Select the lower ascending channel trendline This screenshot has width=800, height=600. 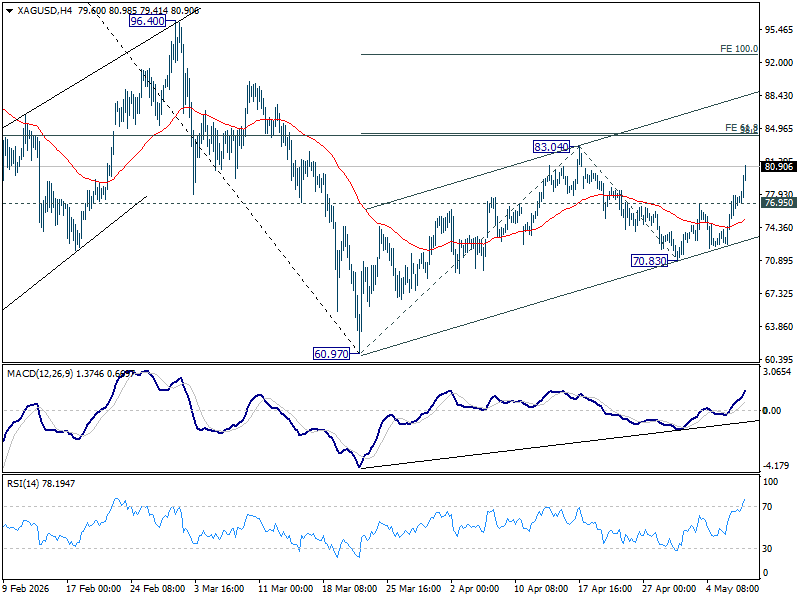[559, 296]
